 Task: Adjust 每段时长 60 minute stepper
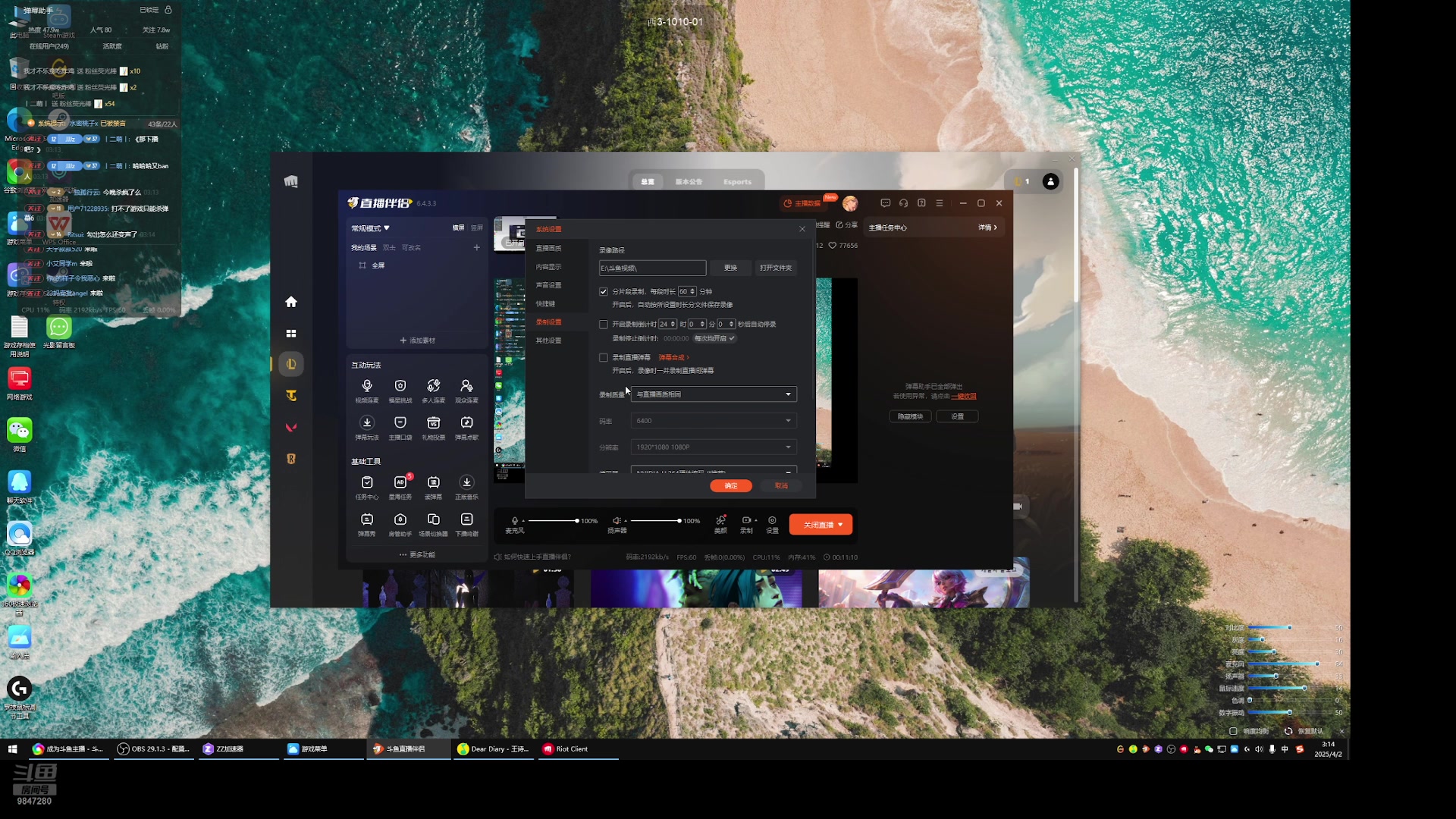coord(687,291)
